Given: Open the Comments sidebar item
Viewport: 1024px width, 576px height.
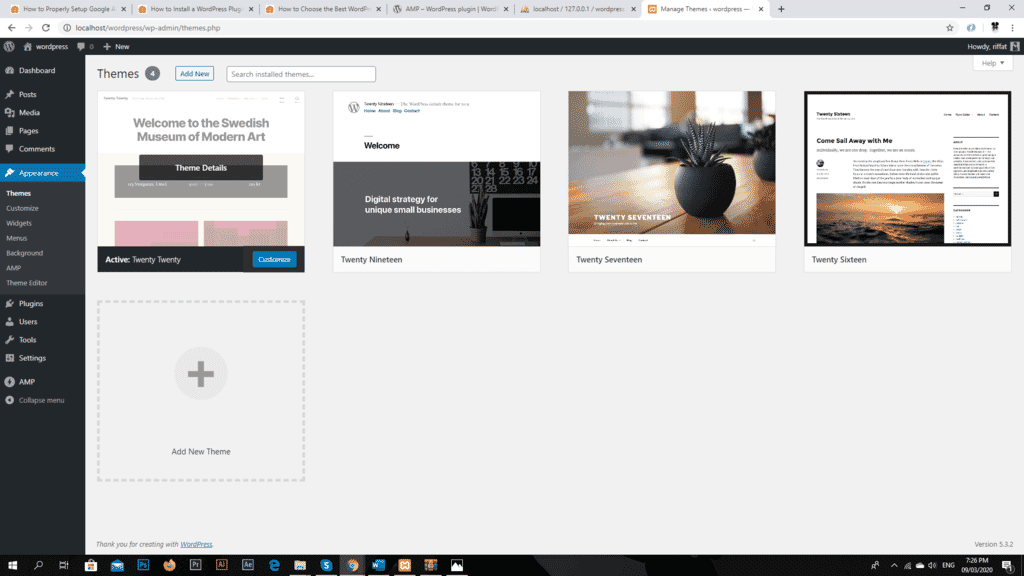Looking at the screenshot, I should point(37,149).
